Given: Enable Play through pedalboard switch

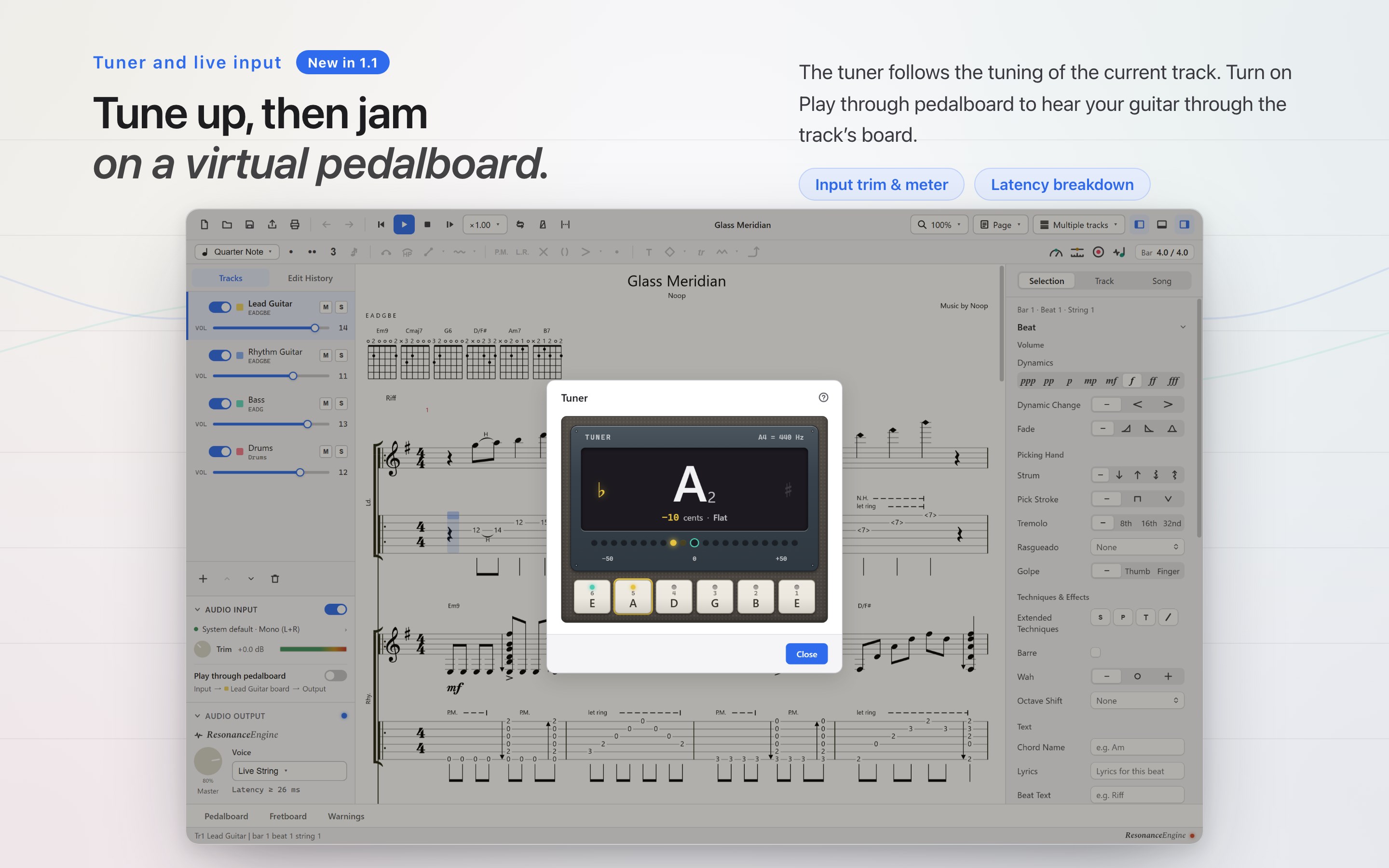Looking at the screenshot, I should click(336, 676).
